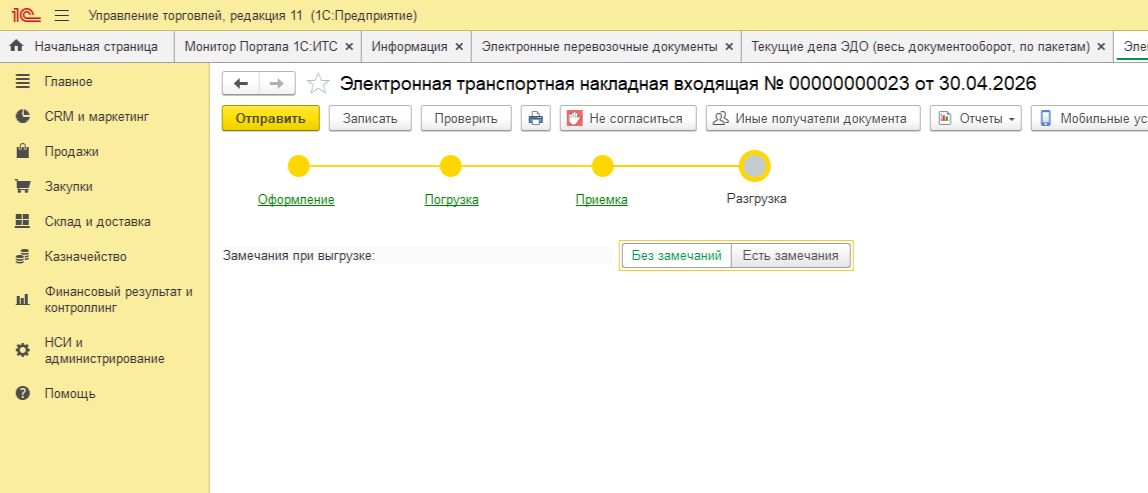Switch to Электронные перевозочные документы tab
The image size is (1148, 493).
coord(599,47)
